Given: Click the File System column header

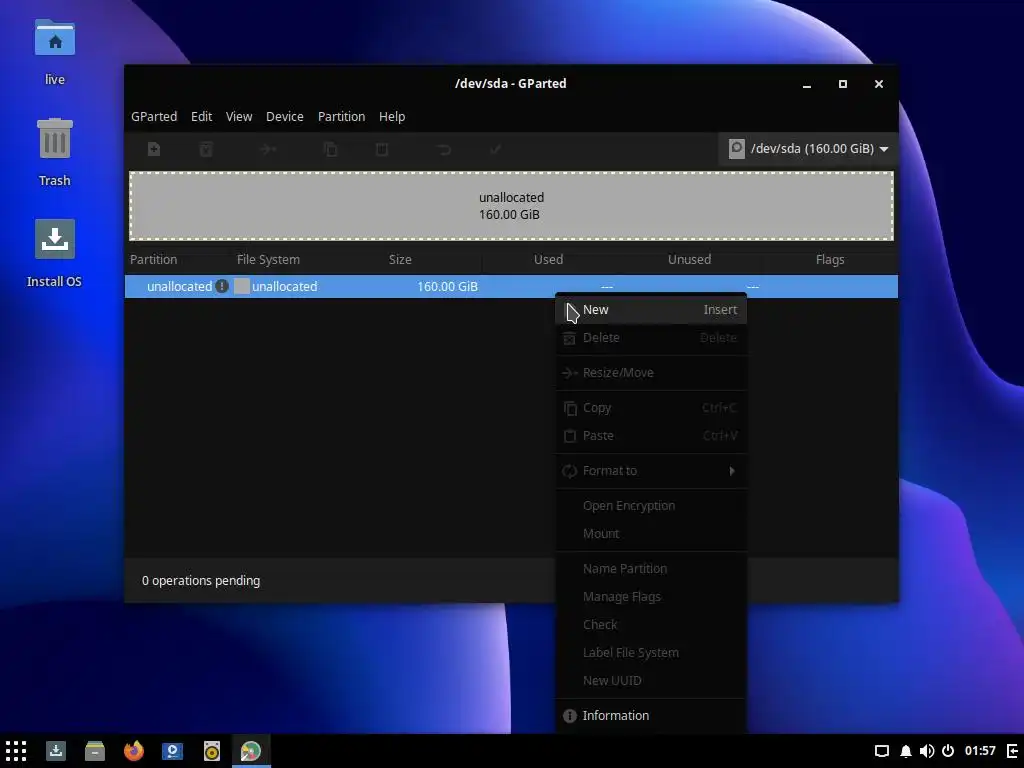Looking at the screenshot, I should pyautogui.click(x=268, y=259).
